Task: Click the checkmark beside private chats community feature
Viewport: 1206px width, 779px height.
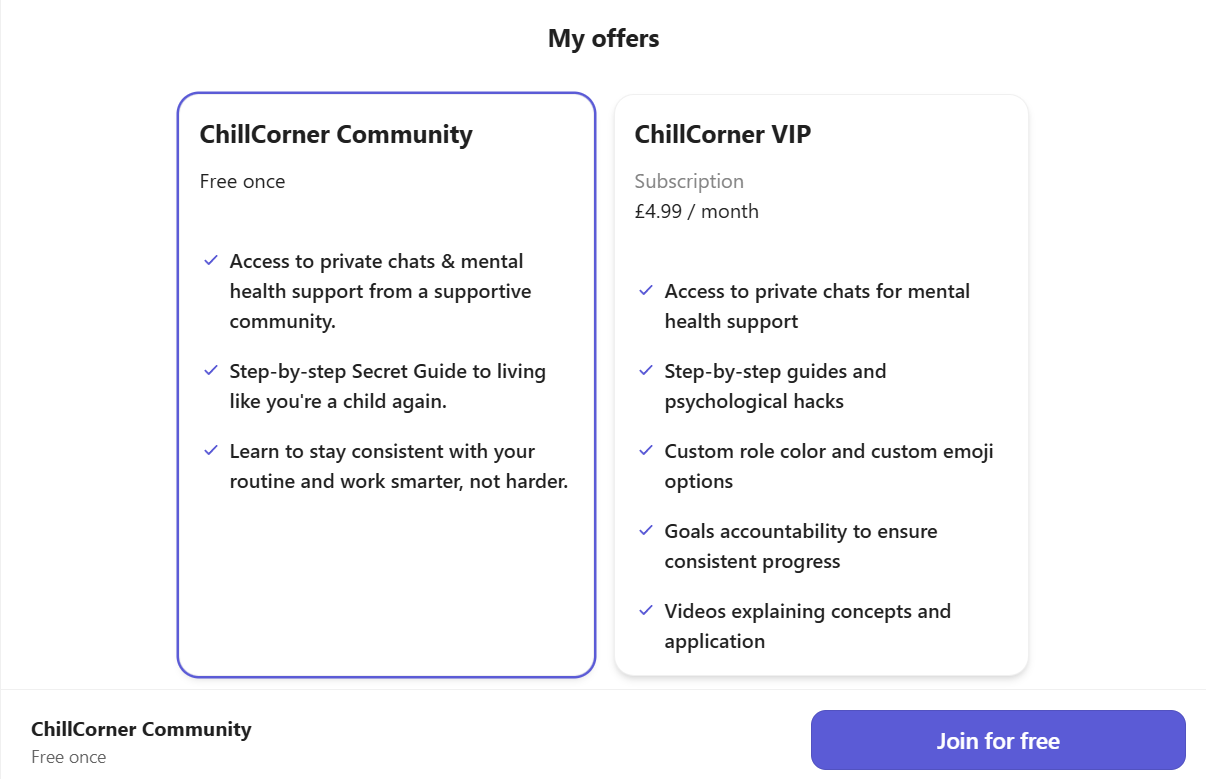Action: pyautogui.click(x=210, y=260)
